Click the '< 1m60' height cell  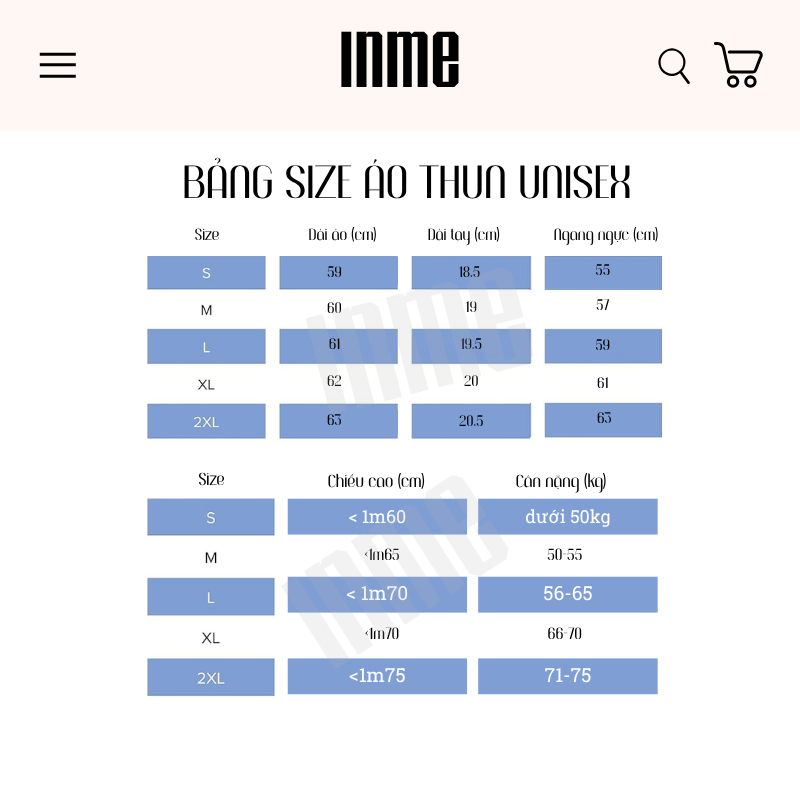tap(377, 517)
